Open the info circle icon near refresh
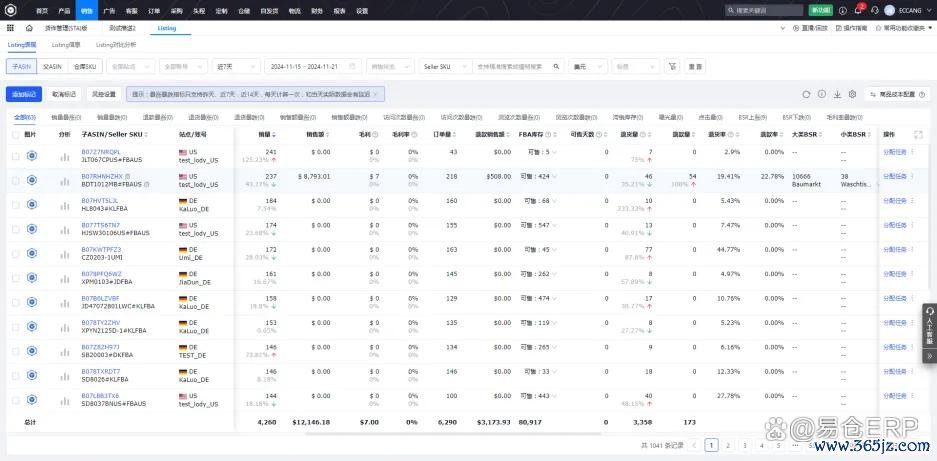The image size is (937, 461). point(822,94)
